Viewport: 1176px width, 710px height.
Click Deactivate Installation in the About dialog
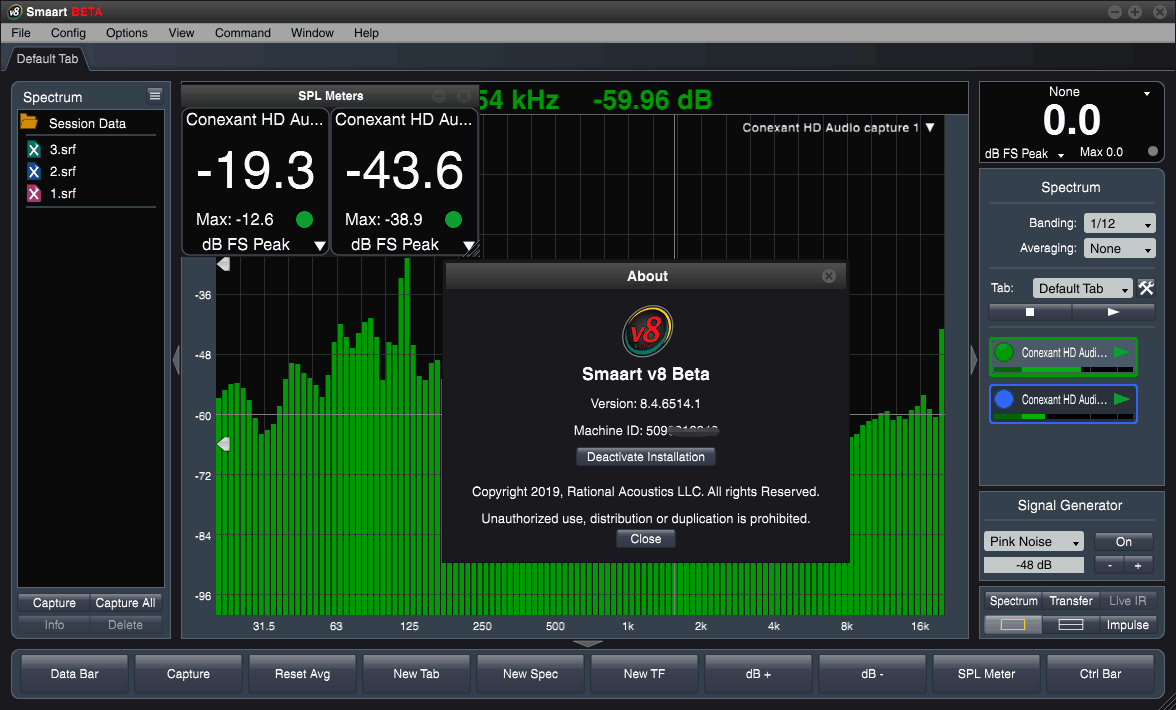[x=645, y=456]
